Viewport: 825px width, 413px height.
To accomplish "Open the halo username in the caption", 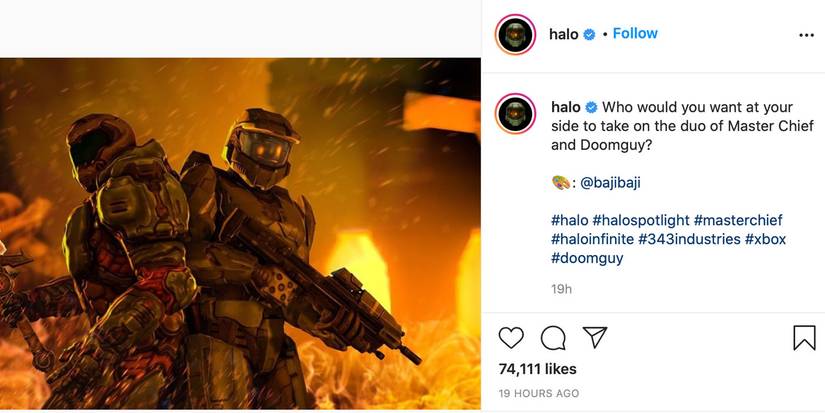I will click(566, 107).
